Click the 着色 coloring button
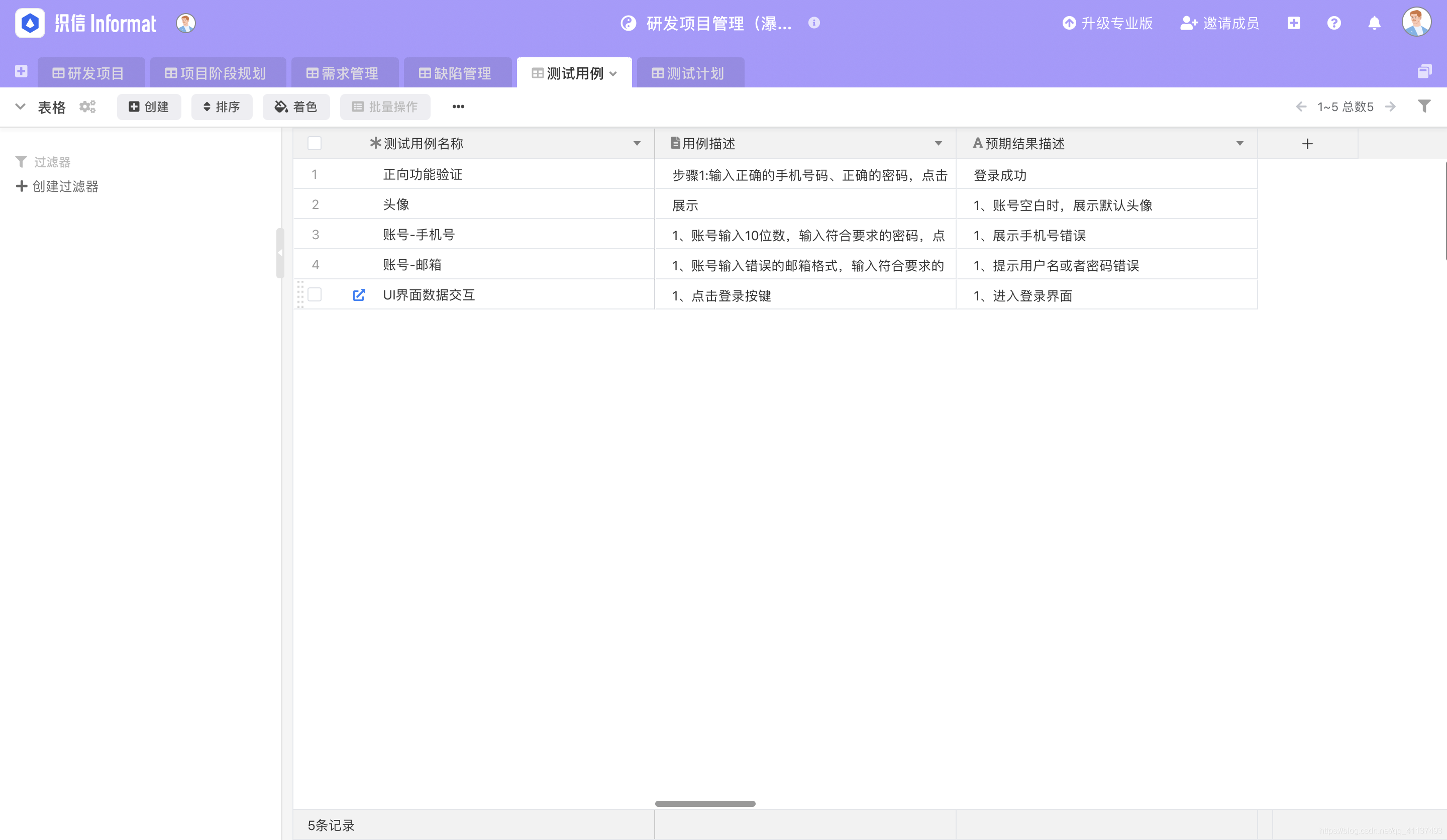Viewport: 1447px width, 840px height. pyautogui.click(x=296, y=107)
